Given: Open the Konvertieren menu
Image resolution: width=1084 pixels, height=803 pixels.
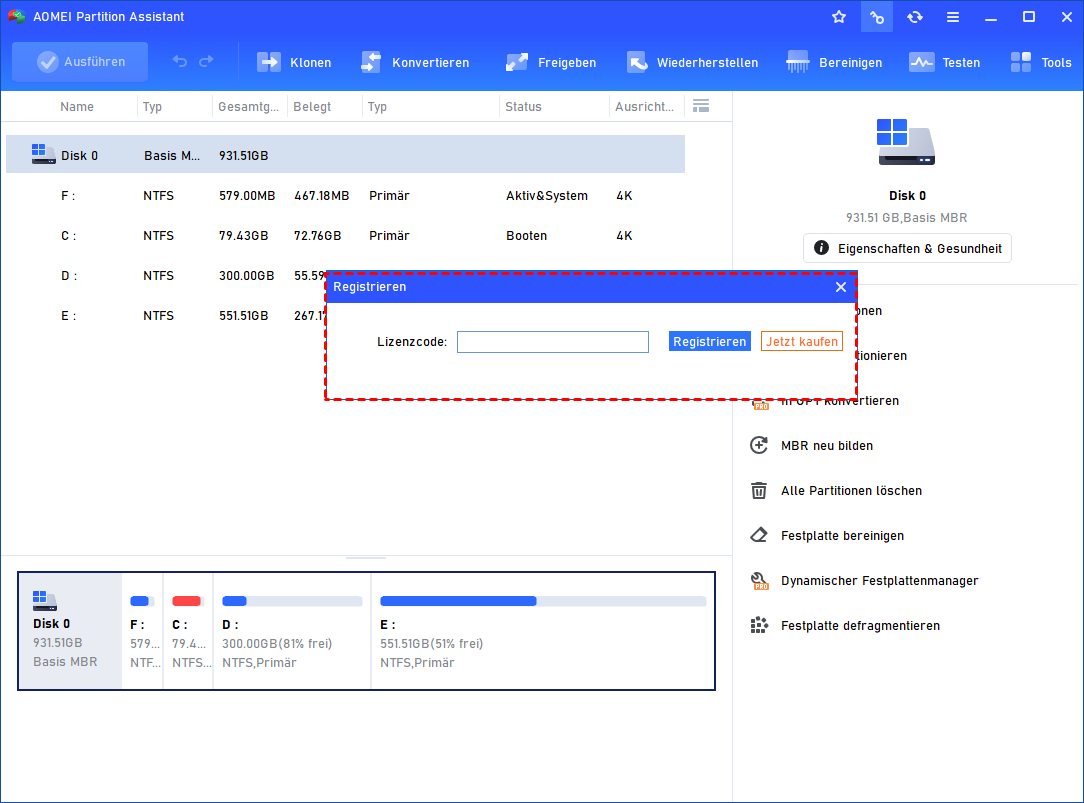Looking at the screenshot, I should tap(415, 63).
